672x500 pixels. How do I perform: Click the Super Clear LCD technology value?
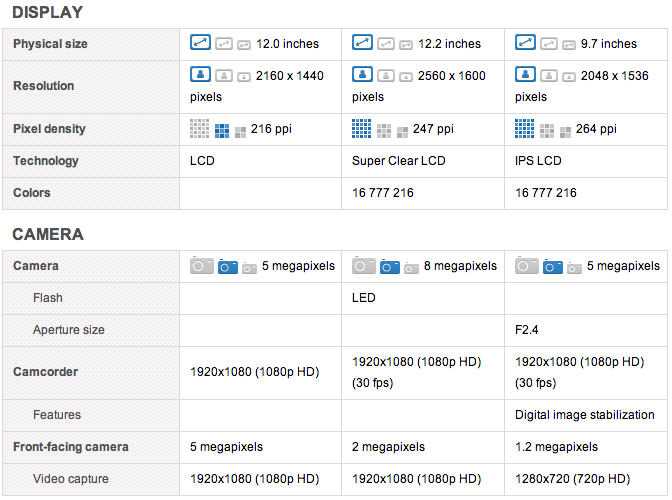(x=398, y=161)
